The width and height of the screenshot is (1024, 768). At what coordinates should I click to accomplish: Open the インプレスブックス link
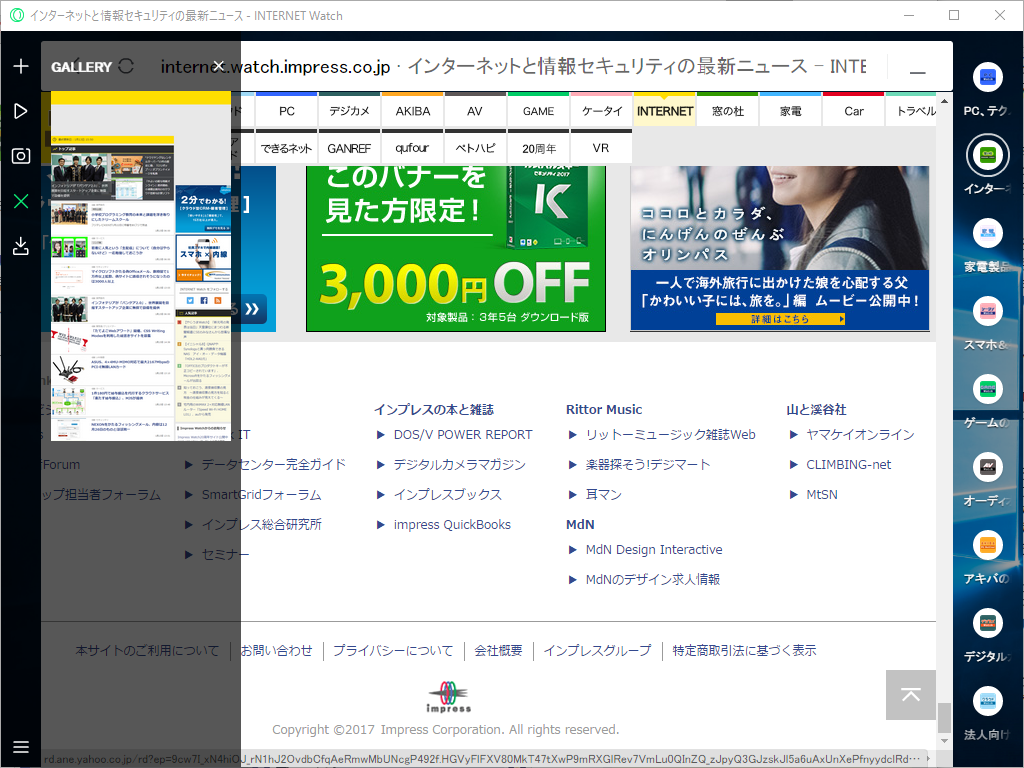tap(447, 494)
